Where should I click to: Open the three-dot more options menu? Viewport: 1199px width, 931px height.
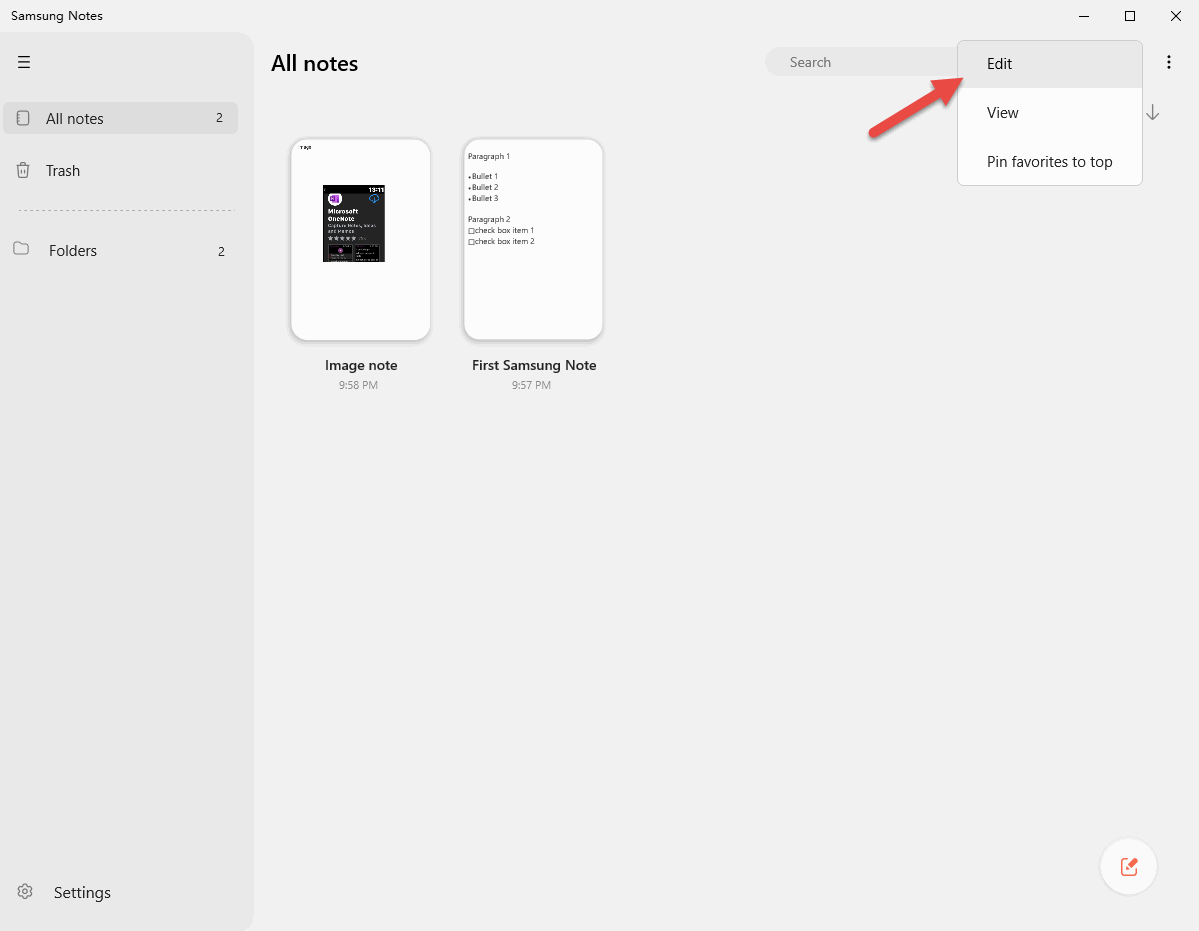click(x=1168, y=62)
